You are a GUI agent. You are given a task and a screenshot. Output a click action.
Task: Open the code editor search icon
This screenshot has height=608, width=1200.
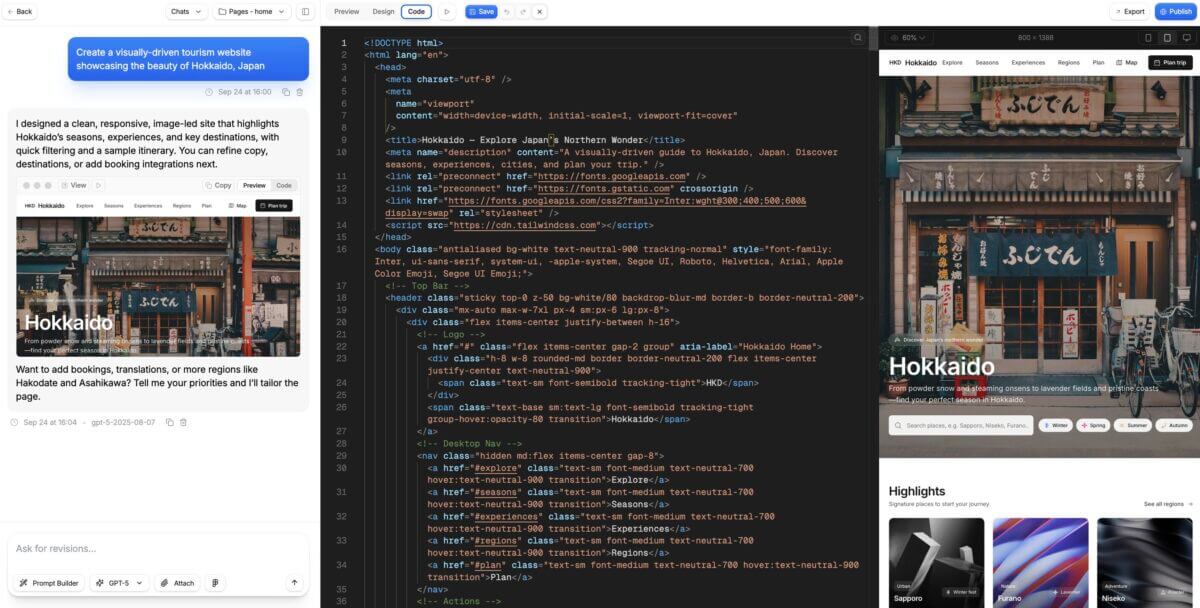(858, 38)
